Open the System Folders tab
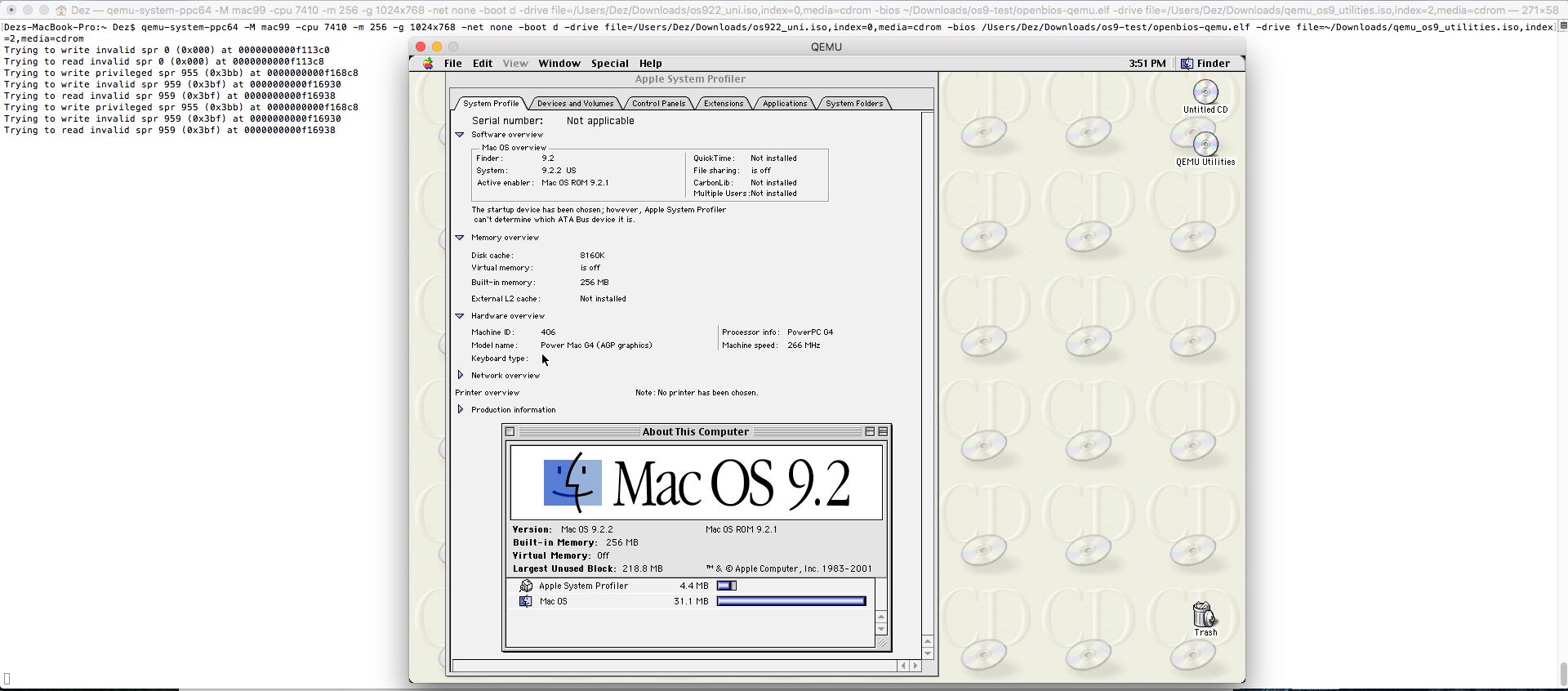This screenshot has width=1568, height=691. tap(854, 104)
